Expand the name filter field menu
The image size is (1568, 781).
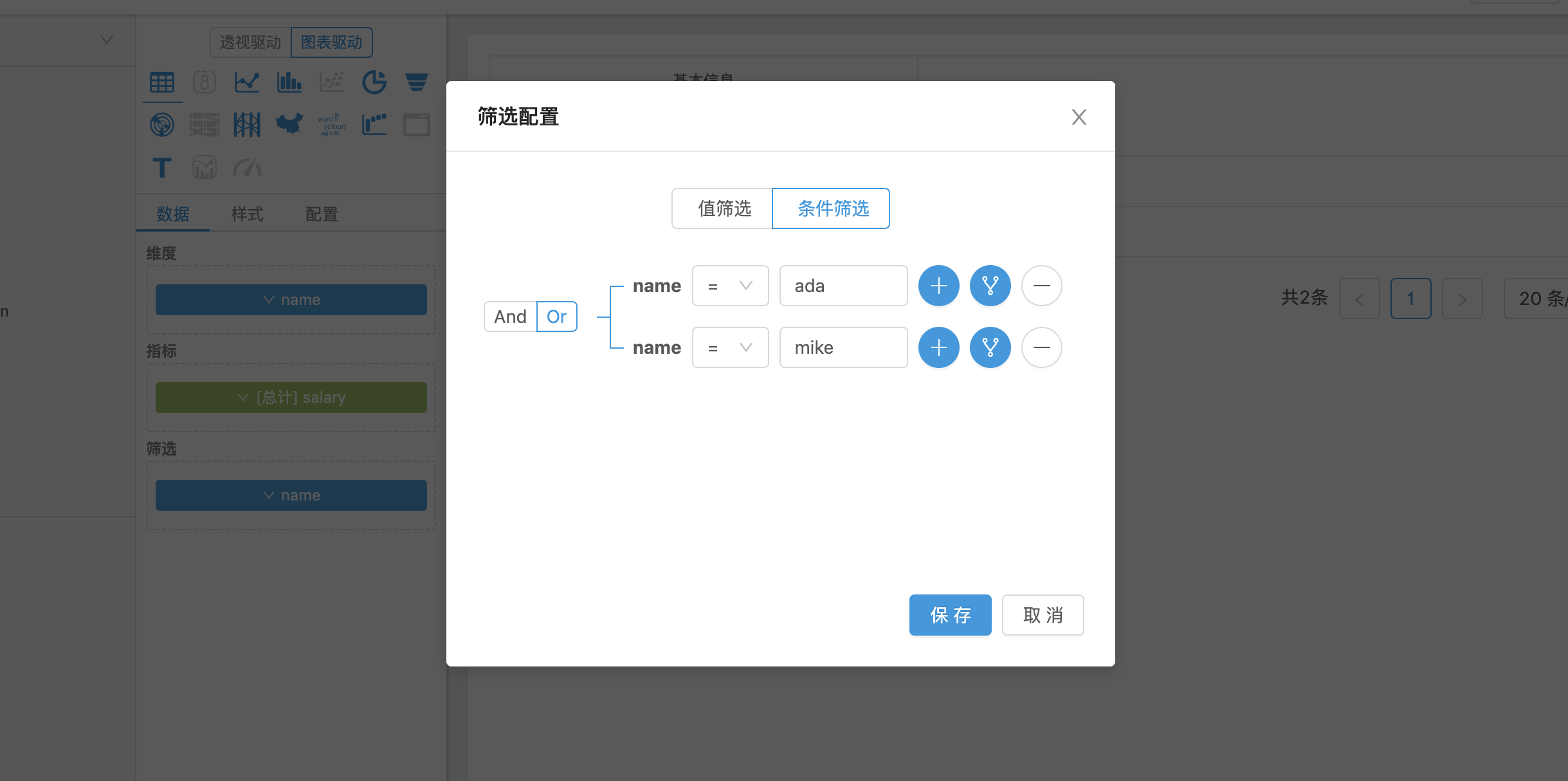tap(291, 495)
